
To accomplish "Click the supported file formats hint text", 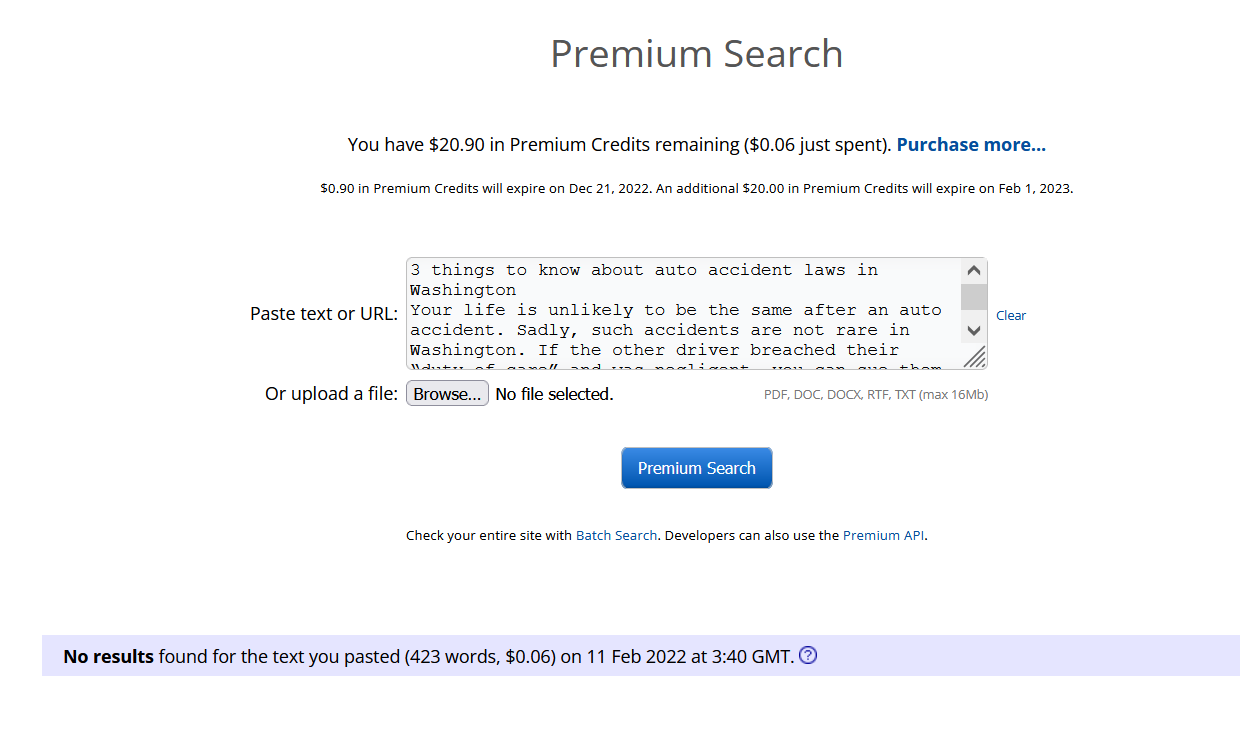I will coord(875,395).
